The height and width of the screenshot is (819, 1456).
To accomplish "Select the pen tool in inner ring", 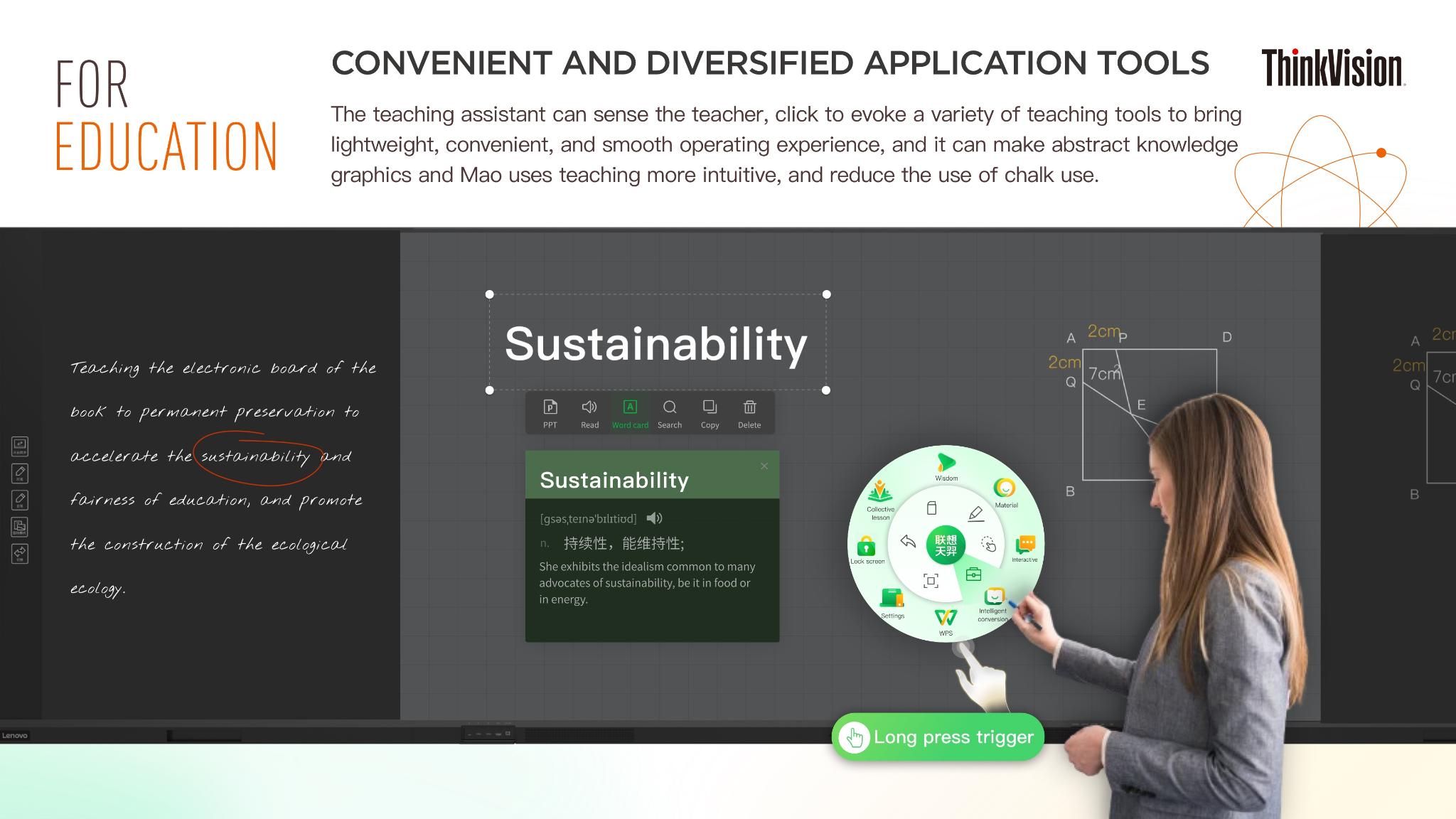I will click(x=976, y=513).
